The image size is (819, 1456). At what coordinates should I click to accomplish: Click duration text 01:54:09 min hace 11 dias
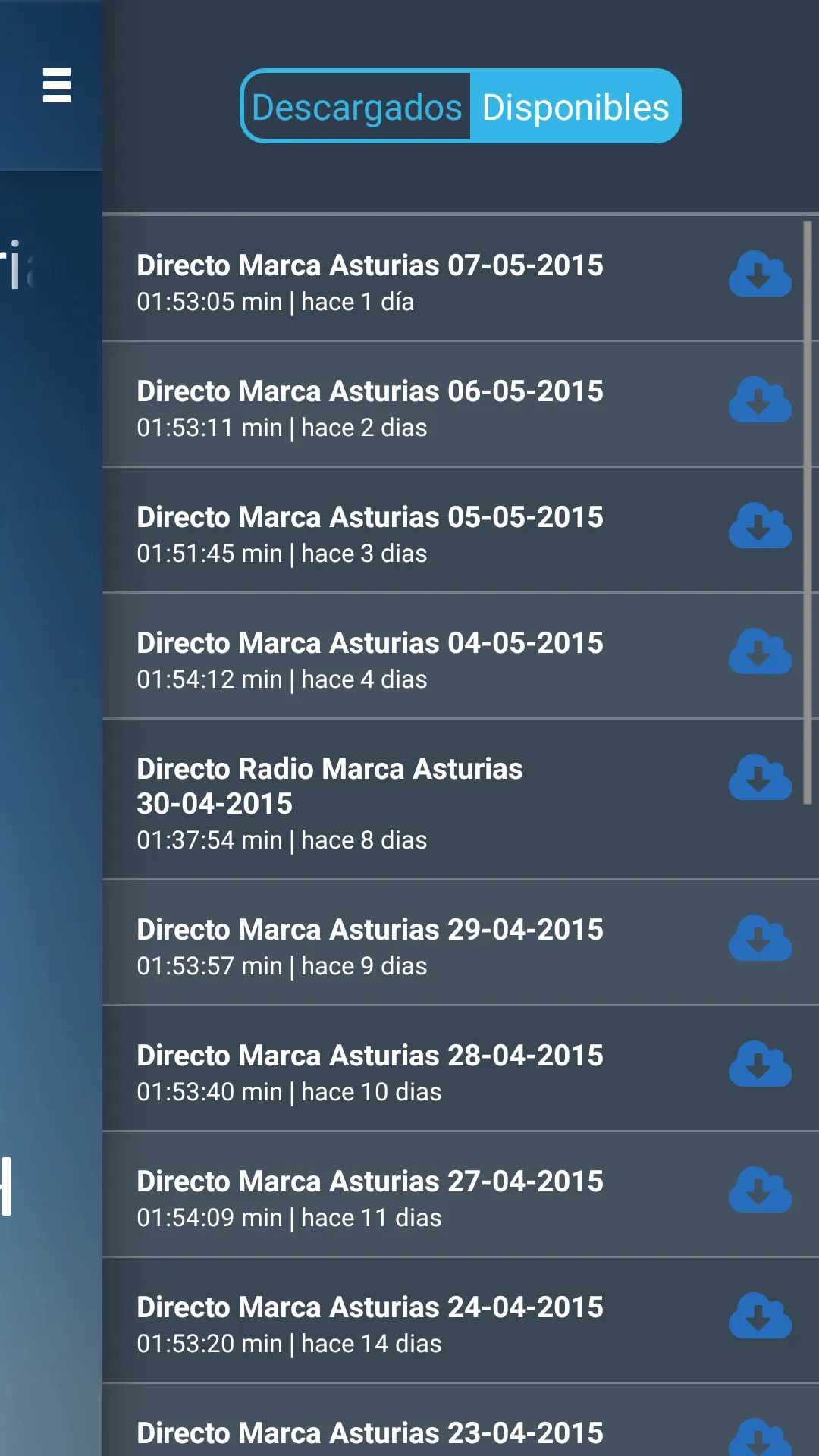coord(289,1218)
